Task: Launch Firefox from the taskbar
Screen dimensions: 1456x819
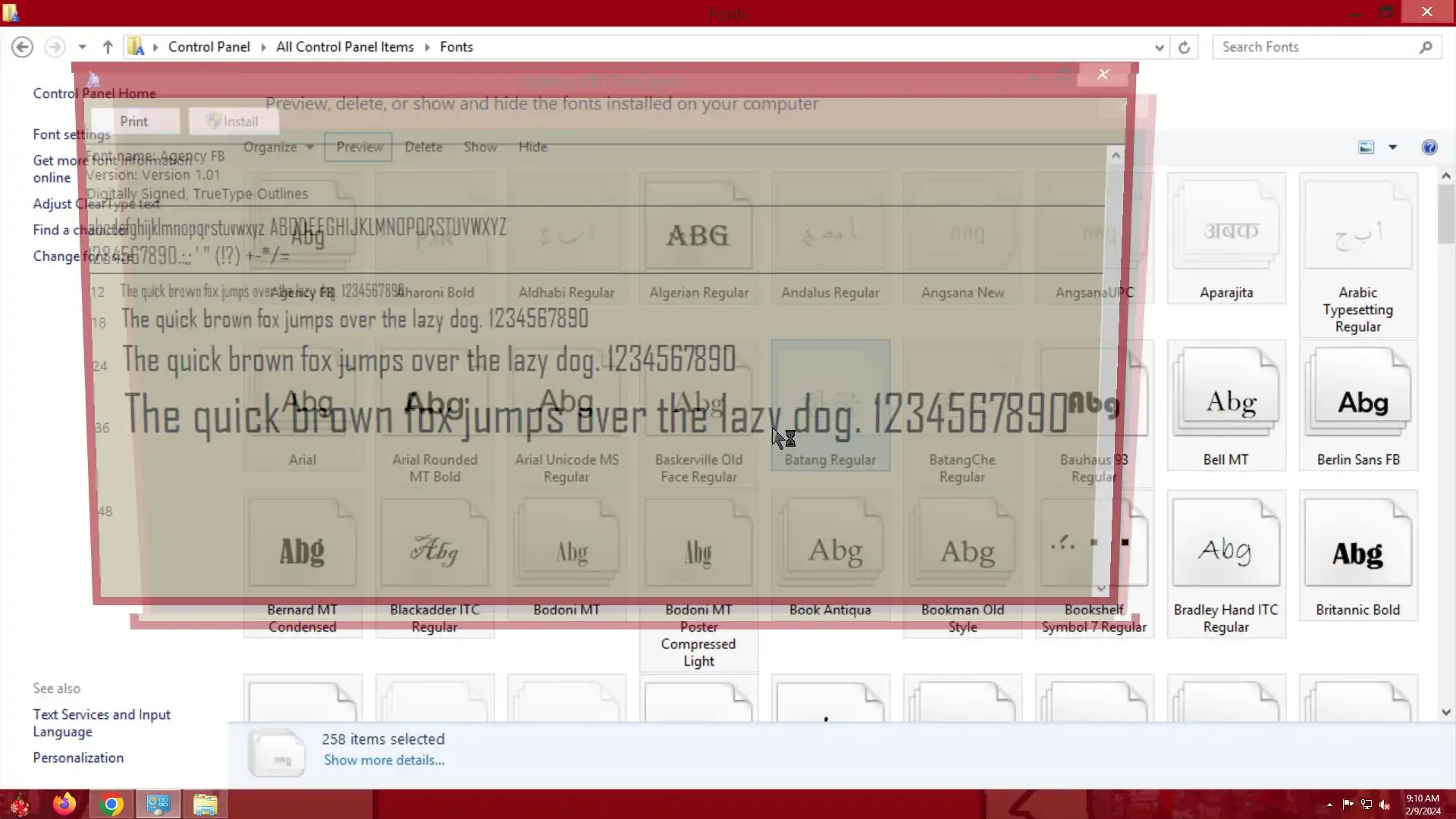Action: pyautogui.click(x=64, y=804)
